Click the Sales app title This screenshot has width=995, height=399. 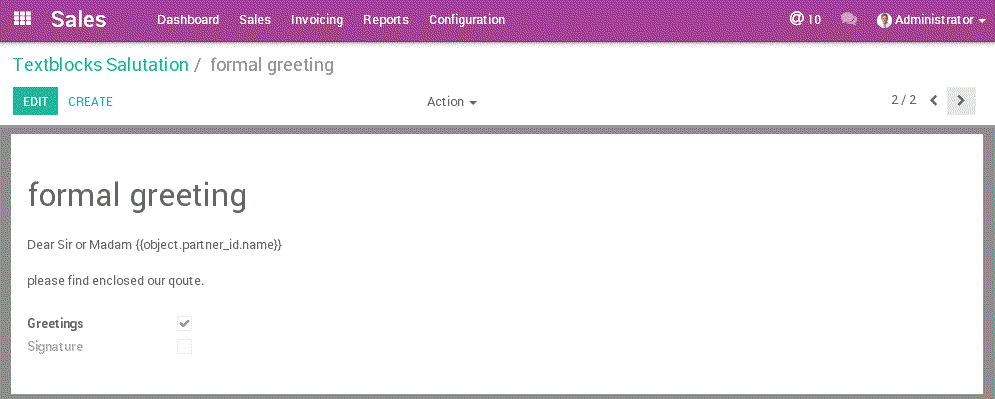click(79, 19)
